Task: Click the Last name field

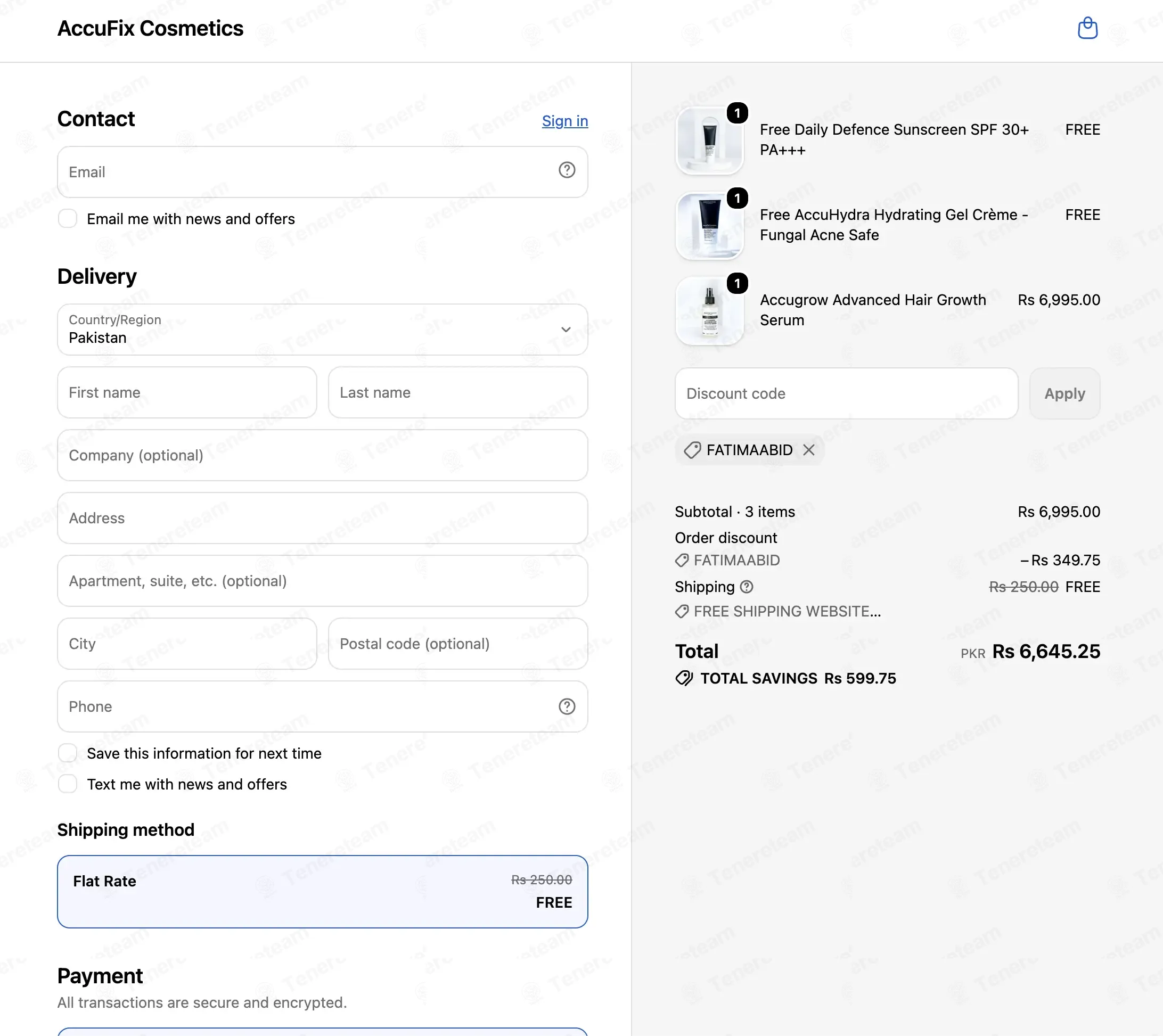Action: (x=457, y=392)
